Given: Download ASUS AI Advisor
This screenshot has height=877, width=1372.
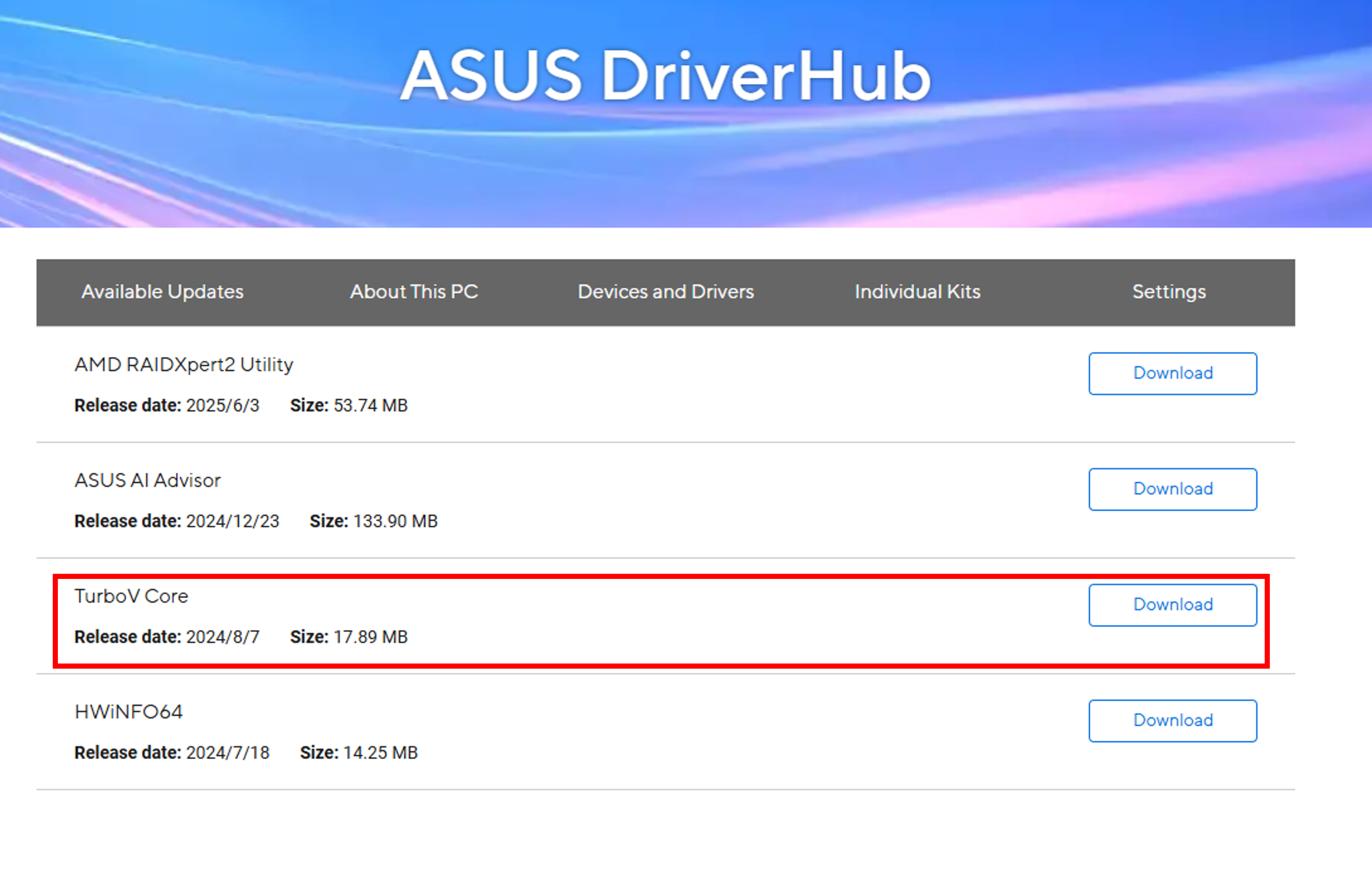Looking at the screenshot, I should click(x=1173, y=489).
